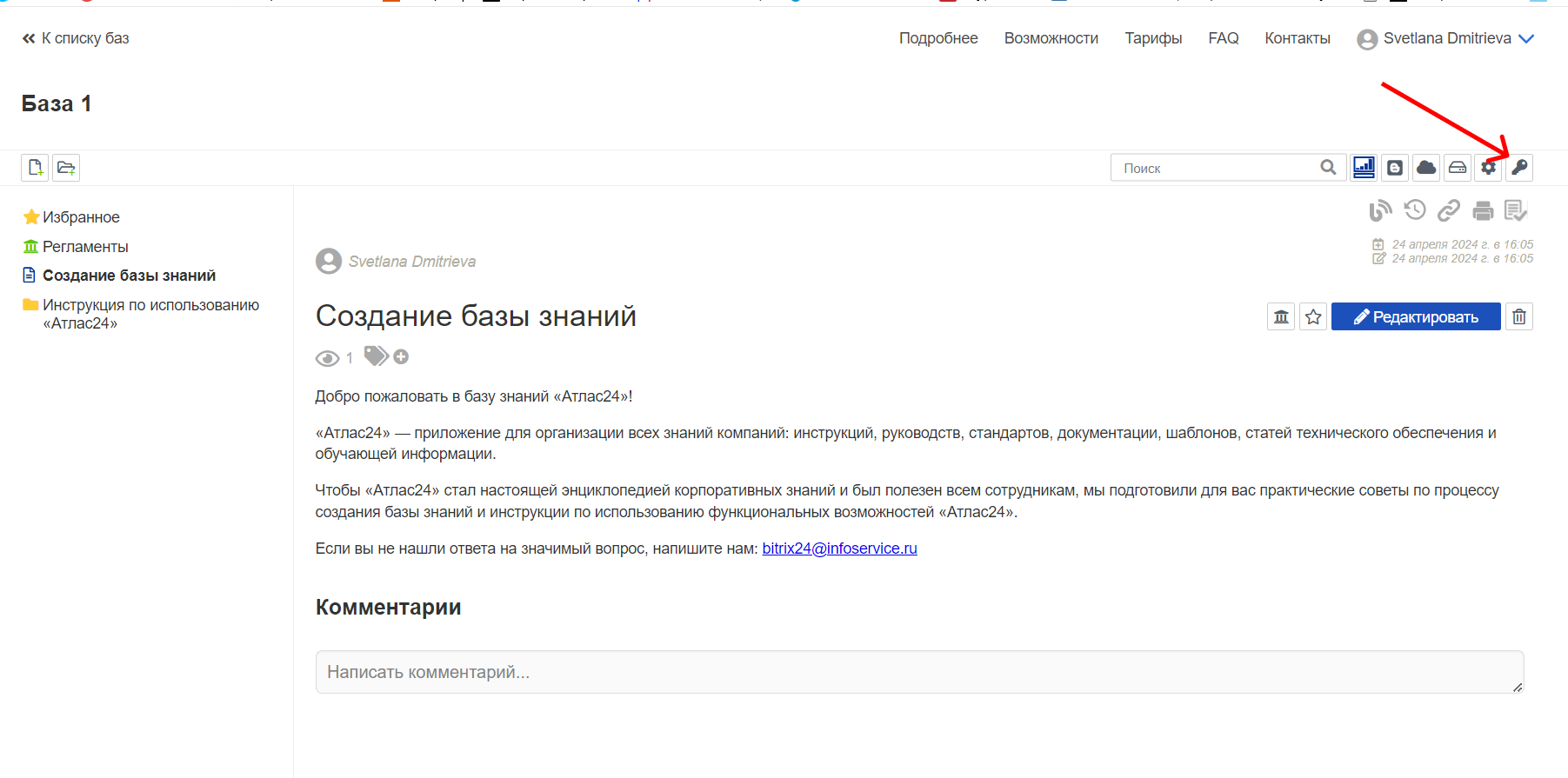
Task: Open the statistics chart icon
Action: click(x=1364, y=167)
